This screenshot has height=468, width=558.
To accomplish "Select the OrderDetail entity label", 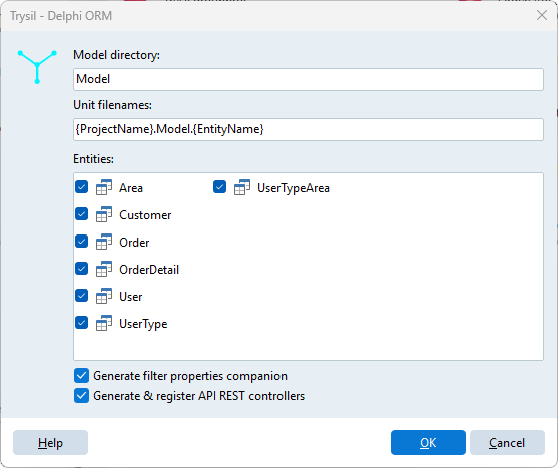I will tap(149, 270).
